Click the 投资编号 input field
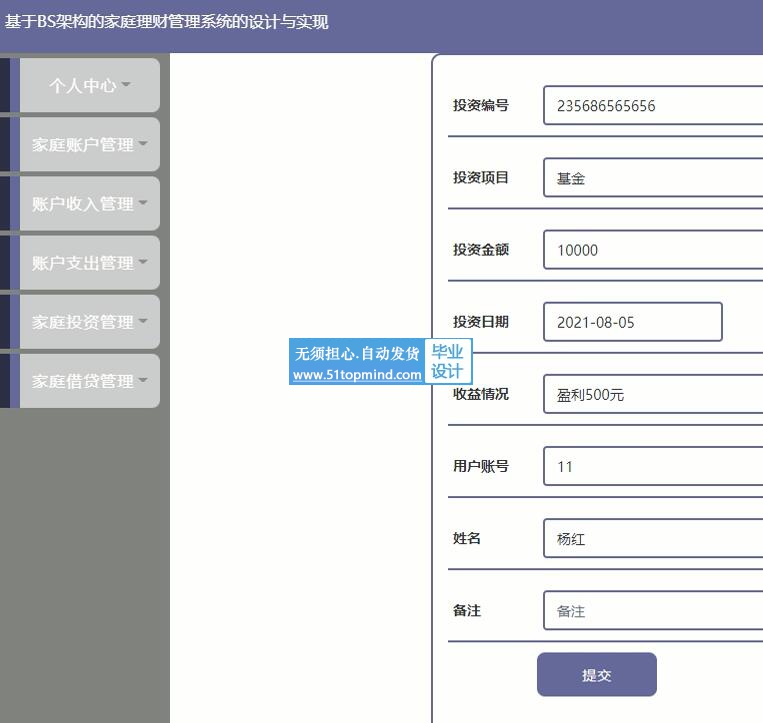This screenshot has height=723, width=763. [x=653, y=105]
